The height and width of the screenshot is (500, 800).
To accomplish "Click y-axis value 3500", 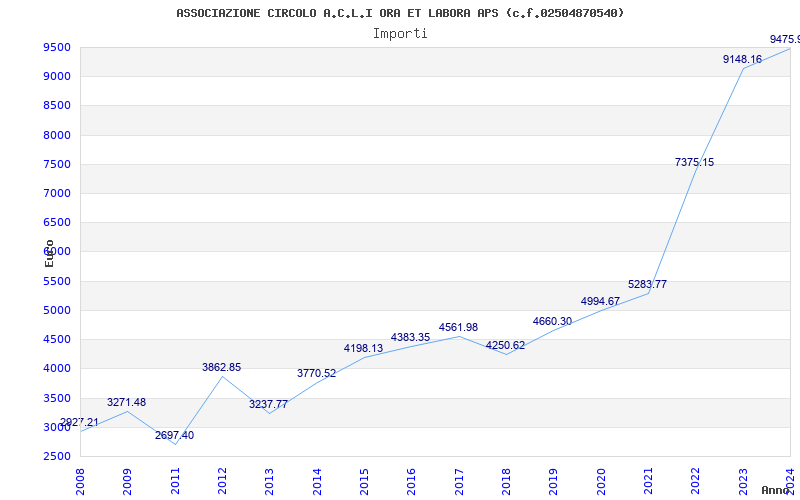I will click(x=57, y=398).
